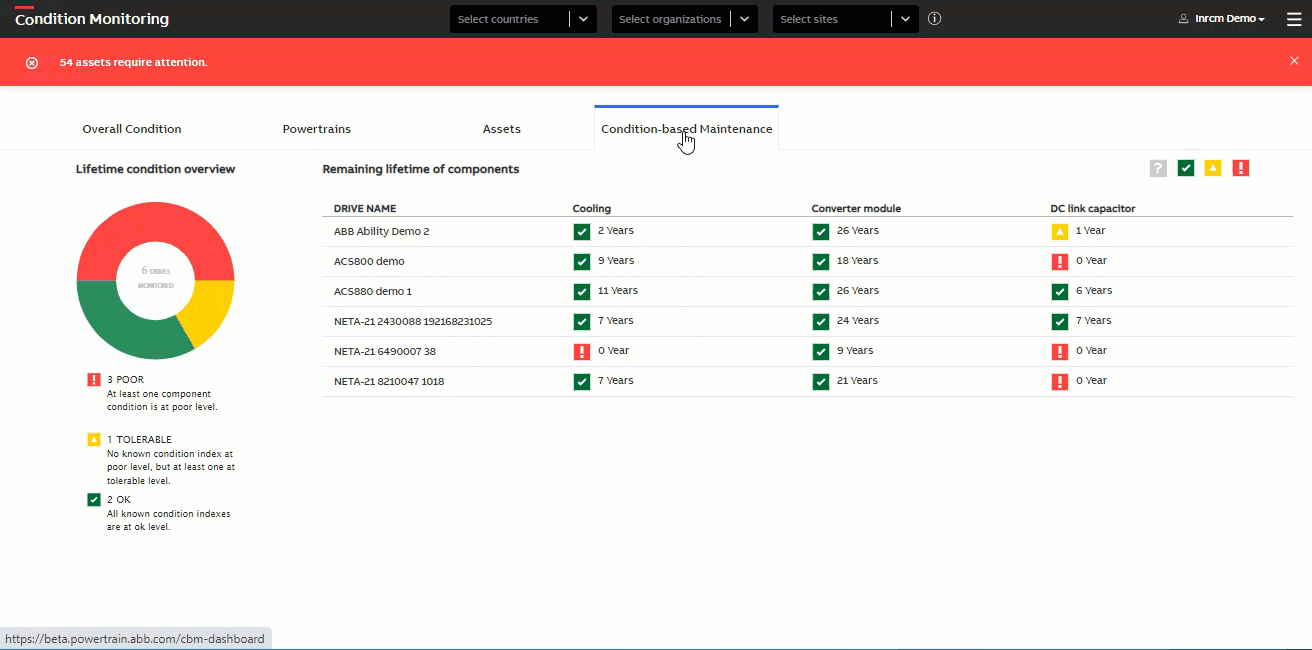
Task: Click the Condition Monitoring title
Action: coord(92,19)
